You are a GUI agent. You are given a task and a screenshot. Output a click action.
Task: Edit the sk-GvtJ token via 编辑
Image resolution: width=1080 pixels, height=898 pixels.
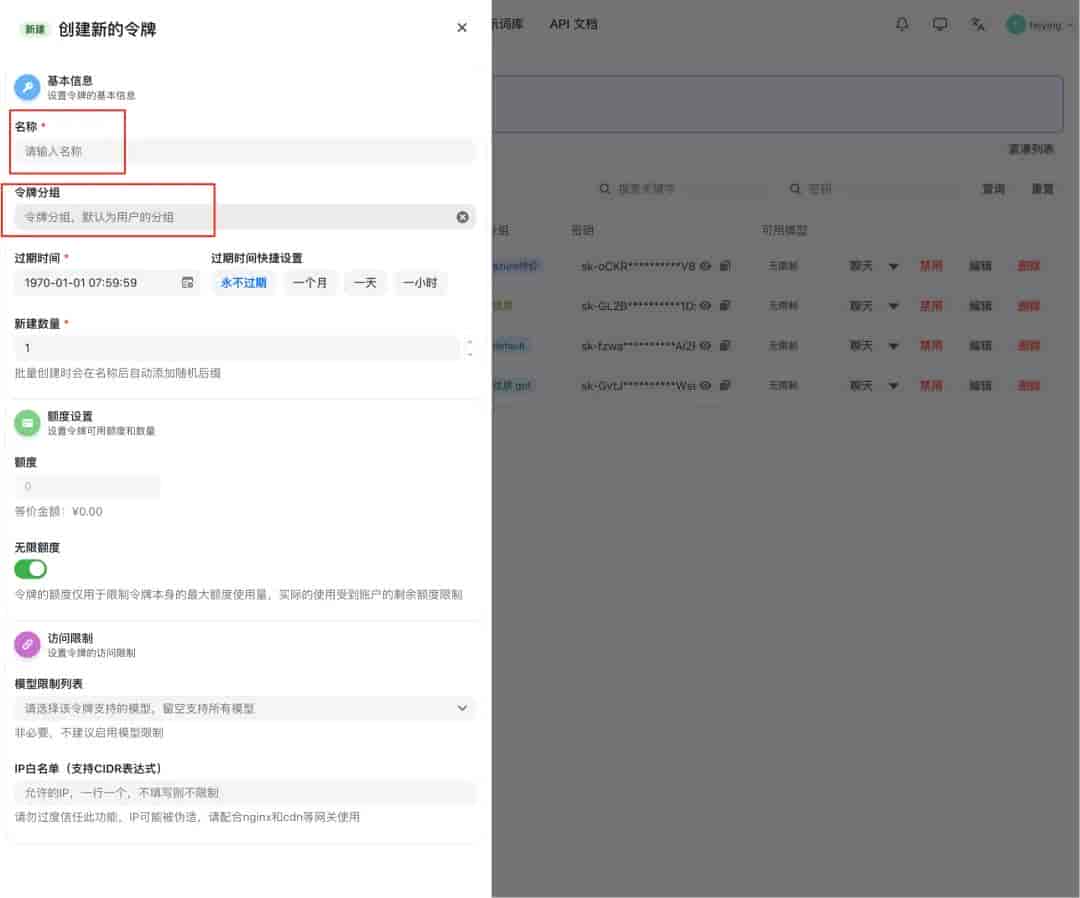(980, 386)
